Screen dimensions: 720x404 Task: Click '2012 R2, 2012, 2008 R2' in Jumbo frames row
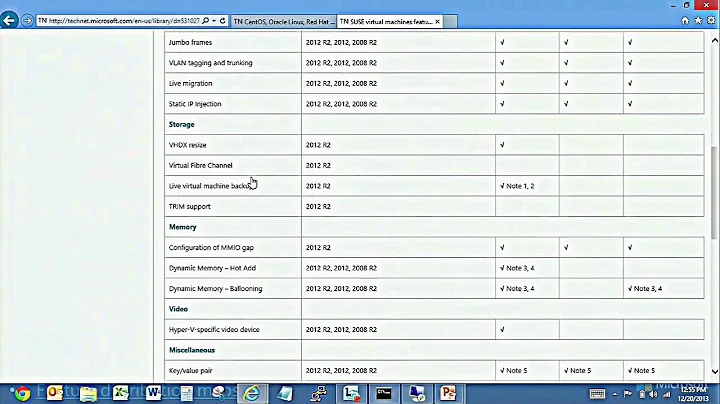coord(341,42)
